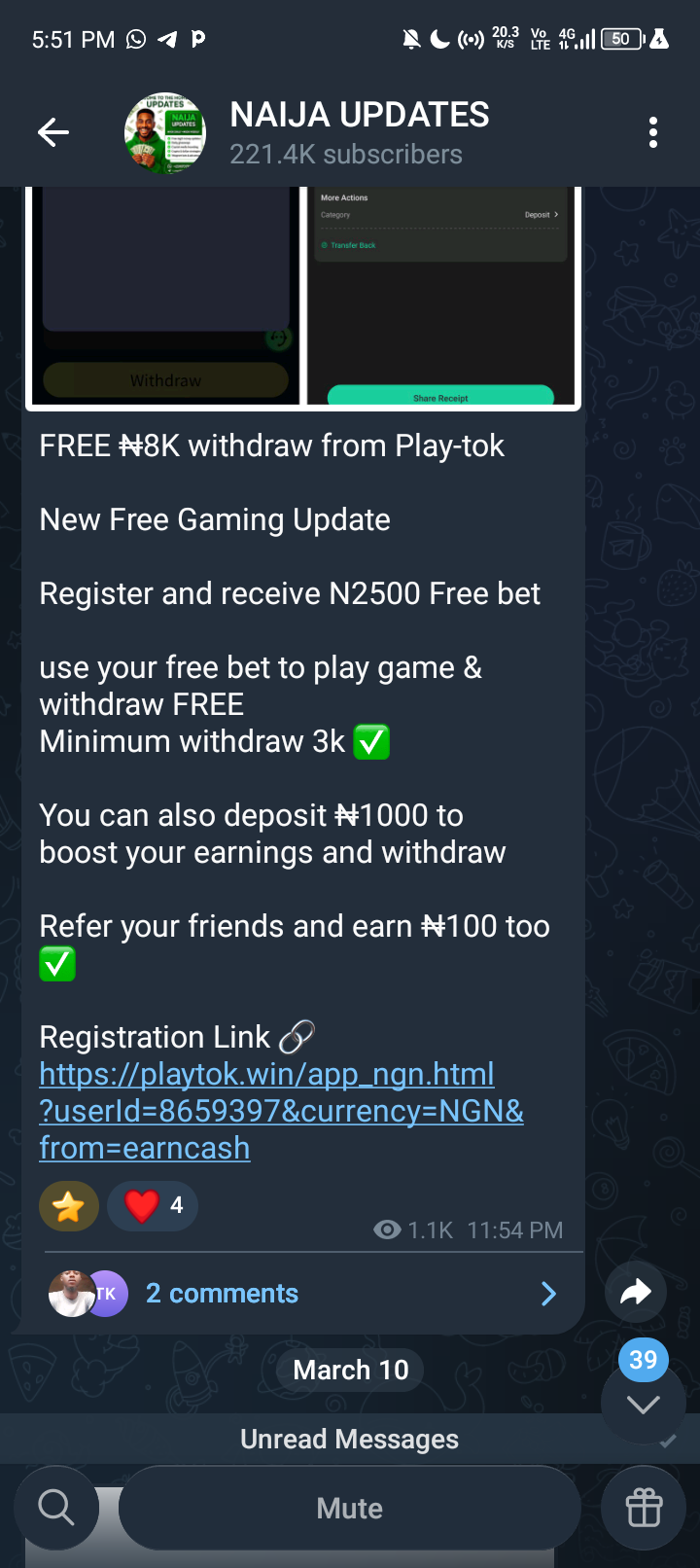Tap the 1.1K views eye icon
Viewport: 700px width, 1568px height.
pyautogui.click(x=387, y=1230)
